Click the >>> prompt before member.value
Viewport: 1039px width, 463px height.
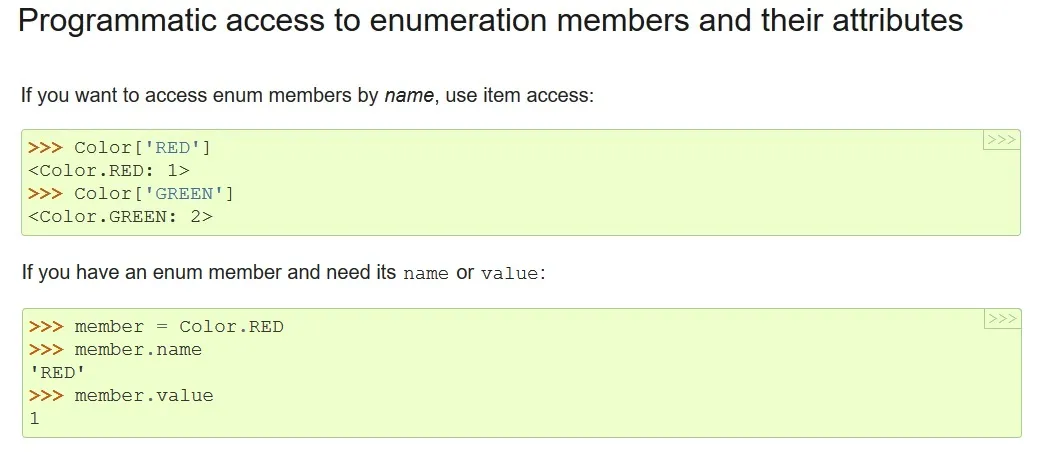point(46,395)
